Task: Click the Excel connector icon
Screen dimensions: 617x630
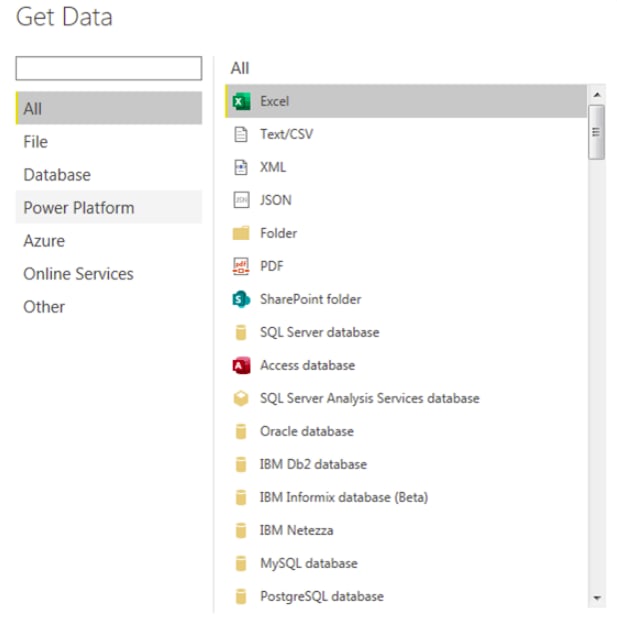Action: [x=241, y=101]
